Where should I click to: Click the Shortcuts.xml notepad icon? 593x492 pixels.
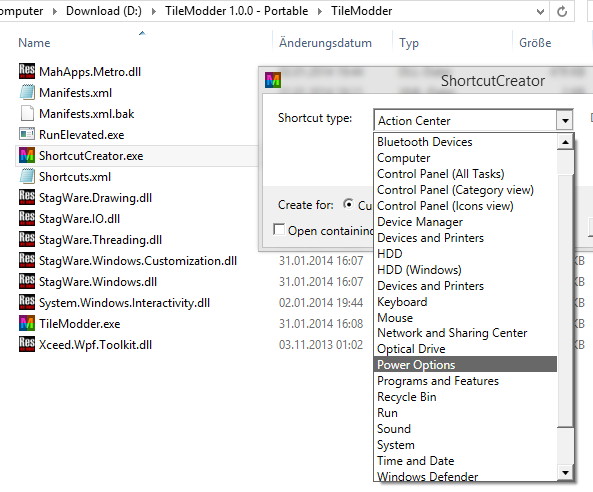27,176
